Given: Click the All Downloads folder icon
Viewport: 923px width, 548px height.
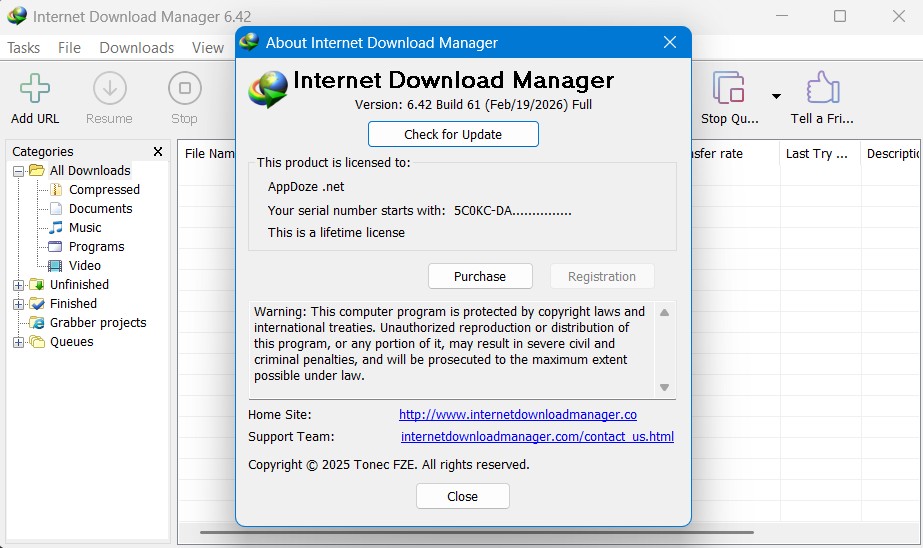Looking at the screenshot, I should 37,171.
